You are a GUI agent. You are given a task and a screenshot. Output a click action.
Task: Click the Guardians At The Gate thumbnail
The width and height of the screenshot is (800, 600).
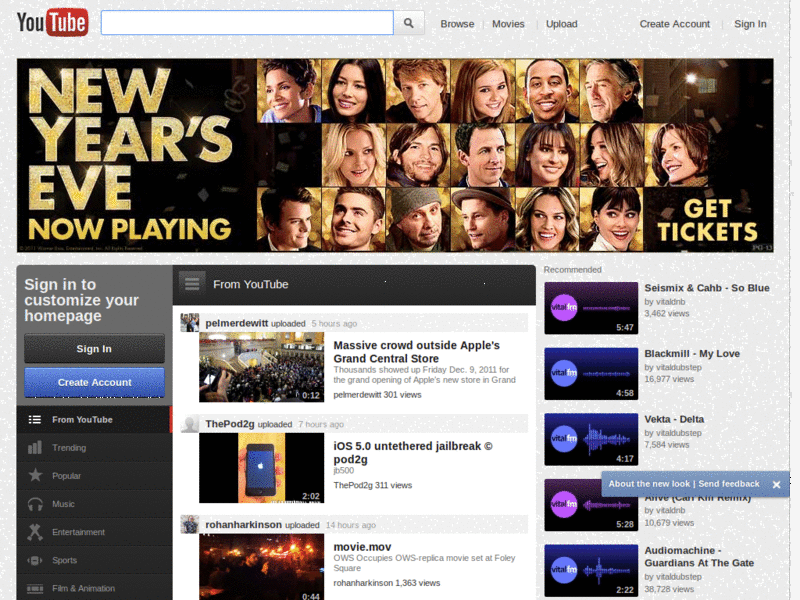[x=591, y=570]
